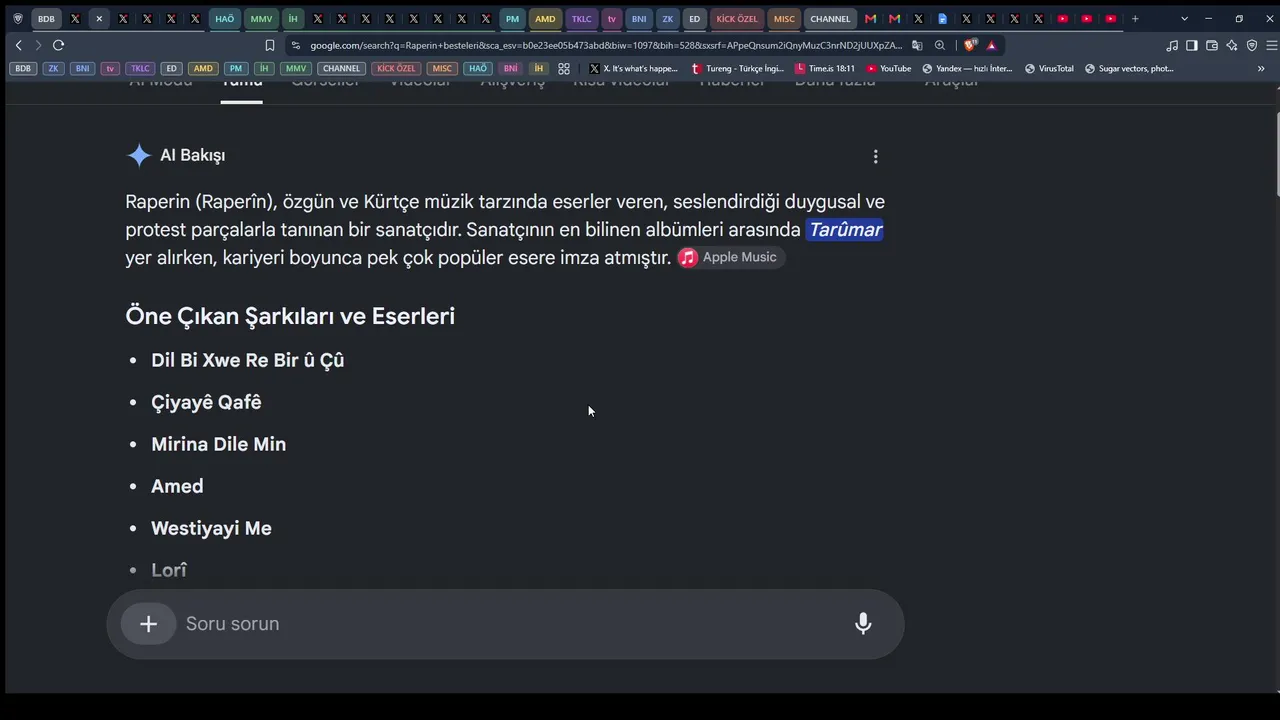Close the currently active tab
Image resolution: width=1280 pixels, height=720 pixels.
99,18
